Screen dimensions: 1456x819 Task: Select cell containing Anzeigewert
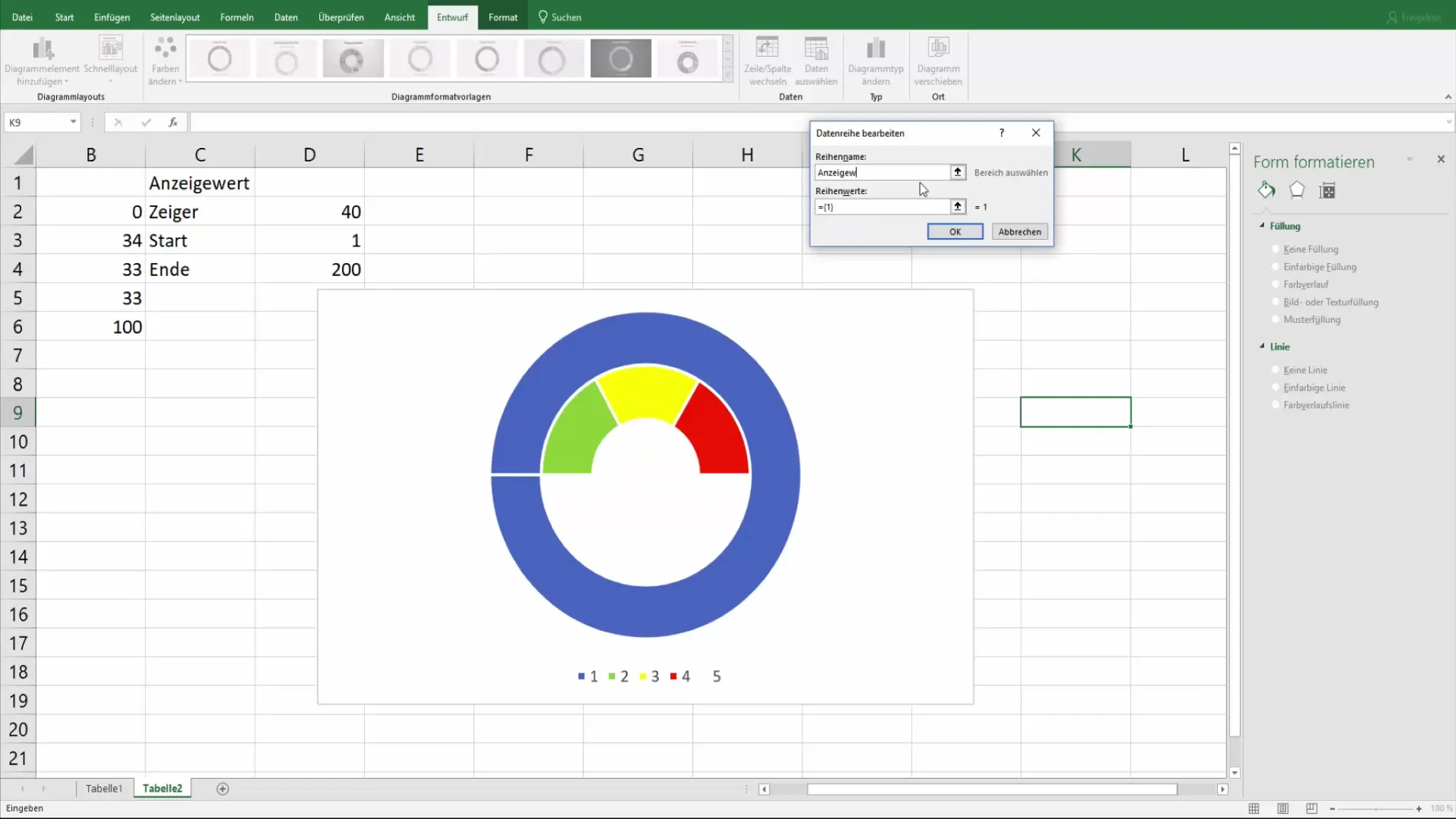click(x=200, y=183)
